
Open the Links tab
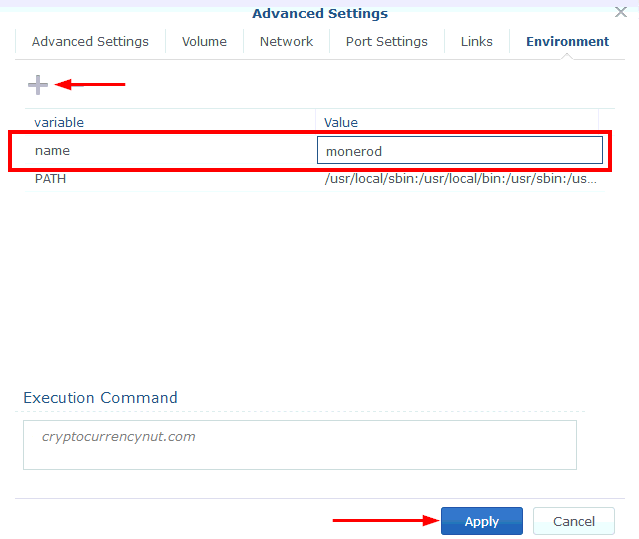coord(476,42)
